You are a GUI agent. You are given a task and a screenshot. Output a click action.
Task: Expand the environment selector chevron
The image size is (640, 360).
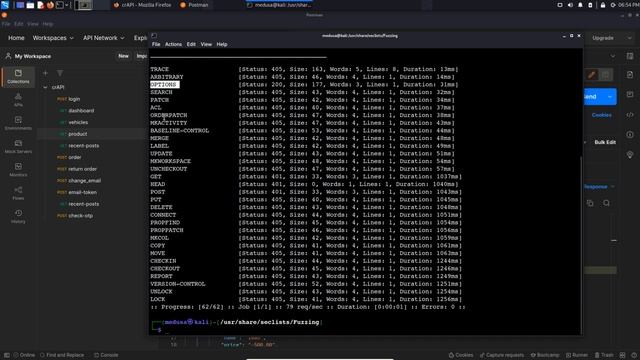pos(613,56)
